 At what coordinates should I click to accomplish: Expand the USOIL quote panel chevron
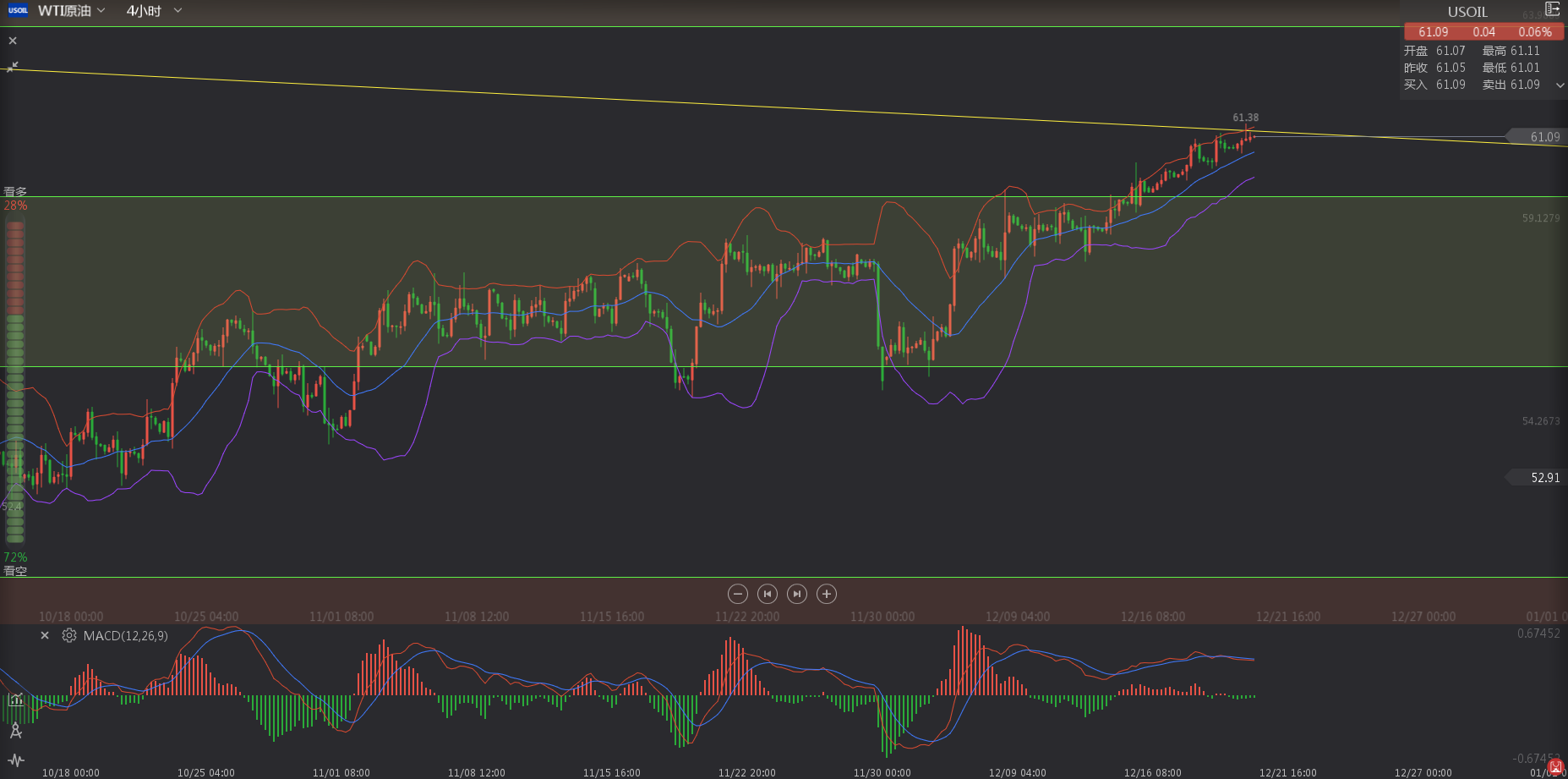1560,85
